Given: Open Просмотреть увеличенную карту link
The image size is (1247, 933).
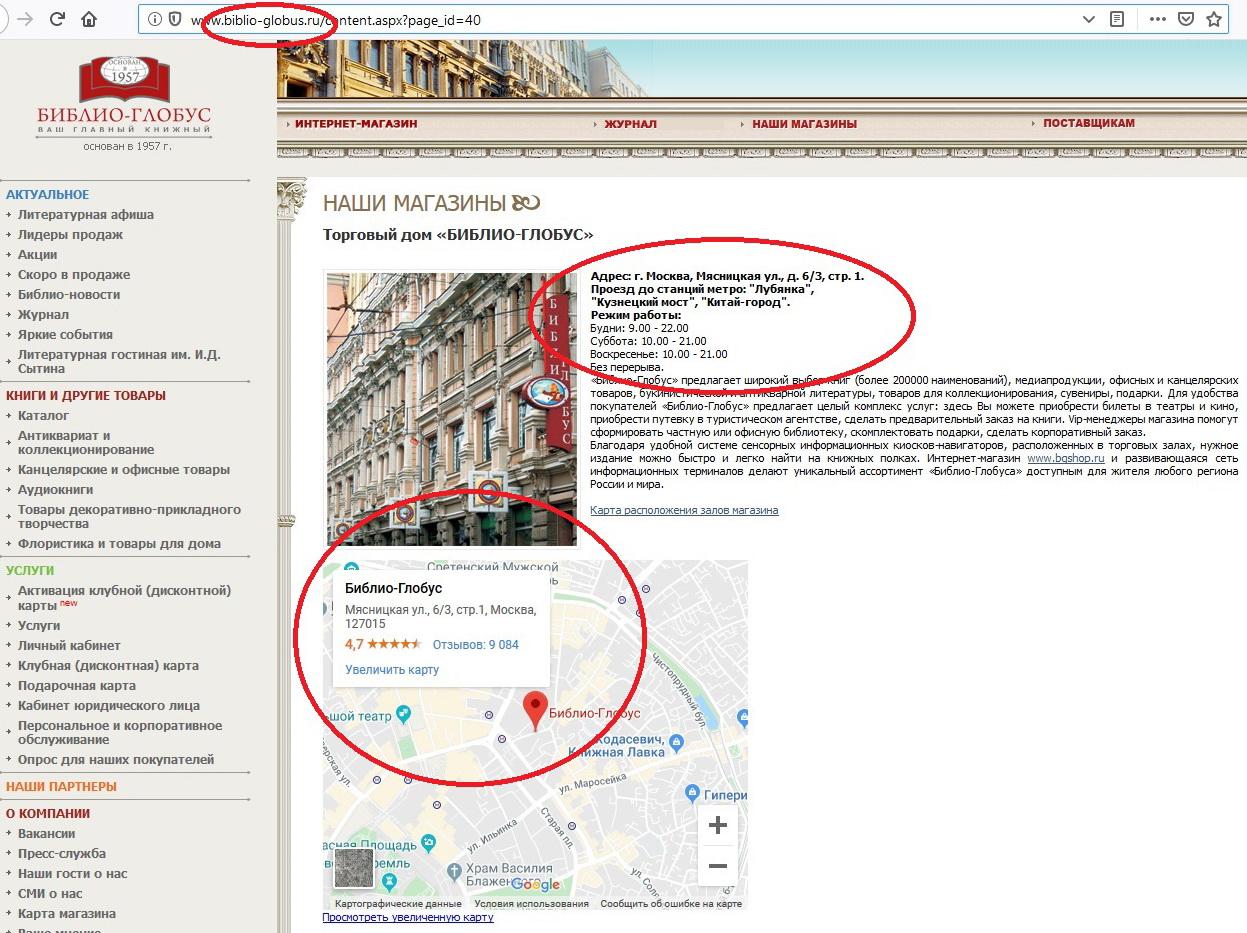Looking at the screenshot, I should pos(407,917).
